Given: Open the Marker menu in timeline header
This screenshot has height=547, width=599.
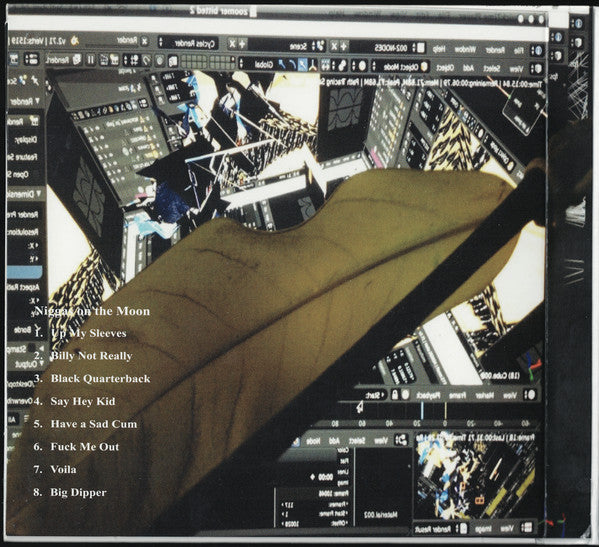Looking at the screenshot, I should pos(486,396).
